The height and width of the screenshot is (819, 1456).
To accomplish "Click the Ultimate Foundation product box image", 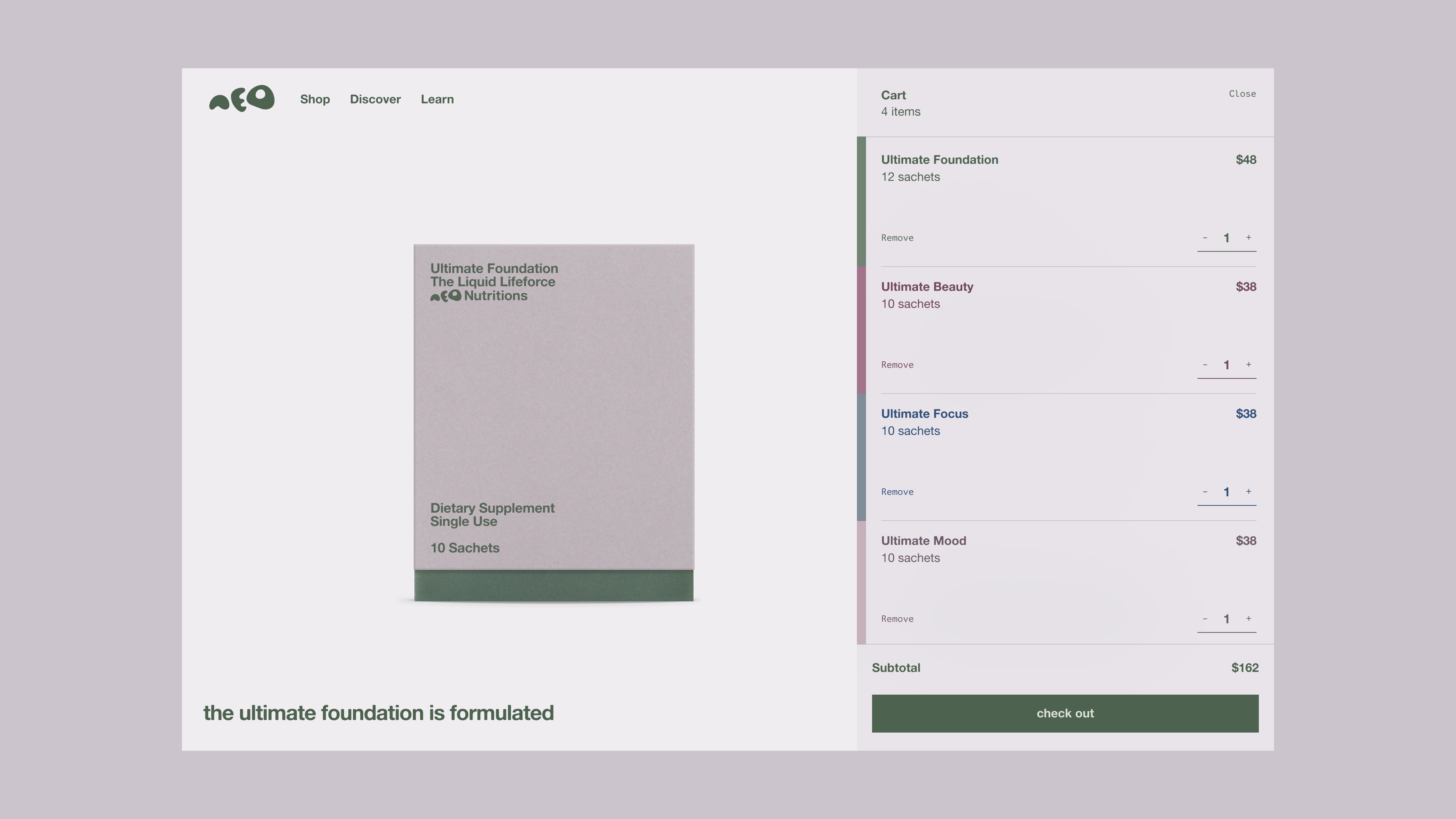I will pyautogui.click(x=553, y=423).
